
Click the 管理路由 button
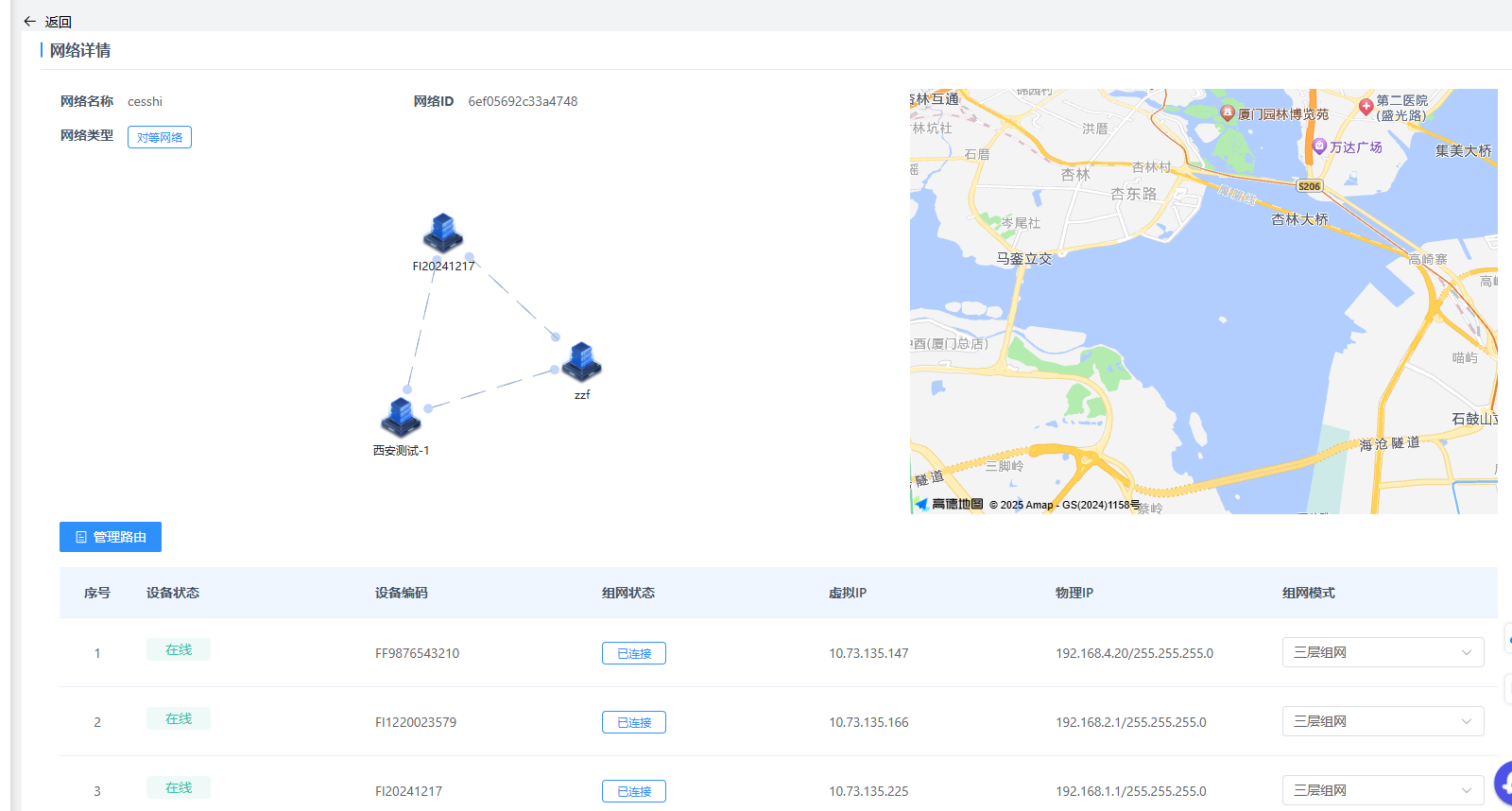click(111, 537)
